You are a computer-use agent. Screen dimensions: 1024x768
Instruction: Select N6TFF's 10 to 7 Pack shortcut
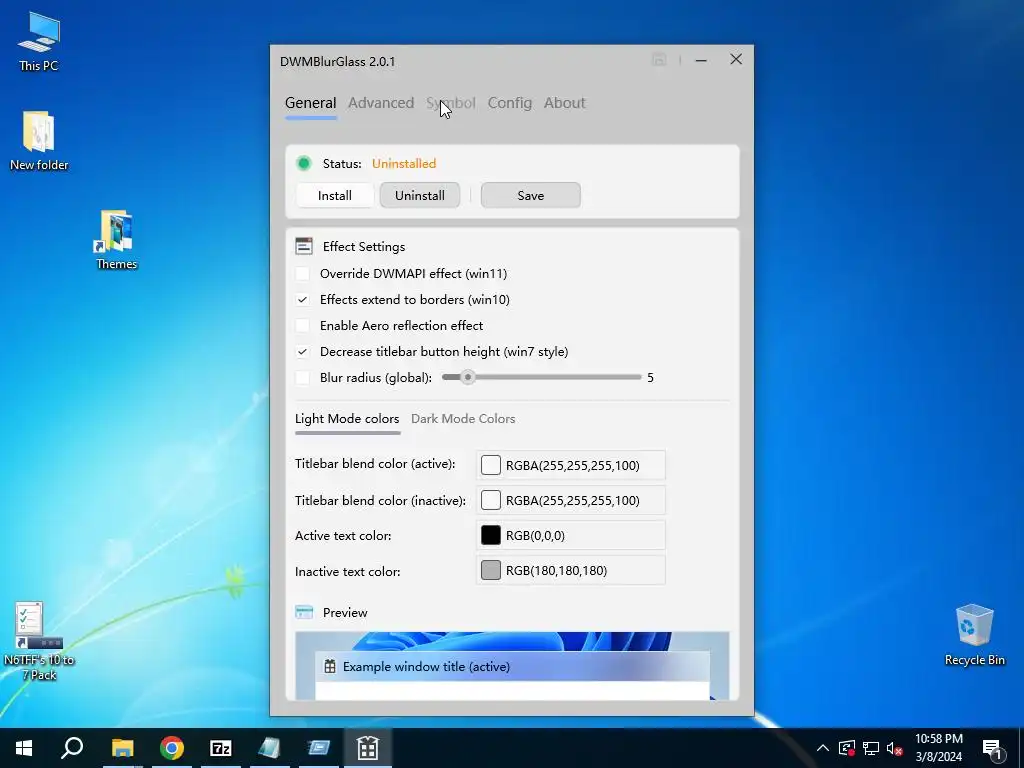point(39,640)
